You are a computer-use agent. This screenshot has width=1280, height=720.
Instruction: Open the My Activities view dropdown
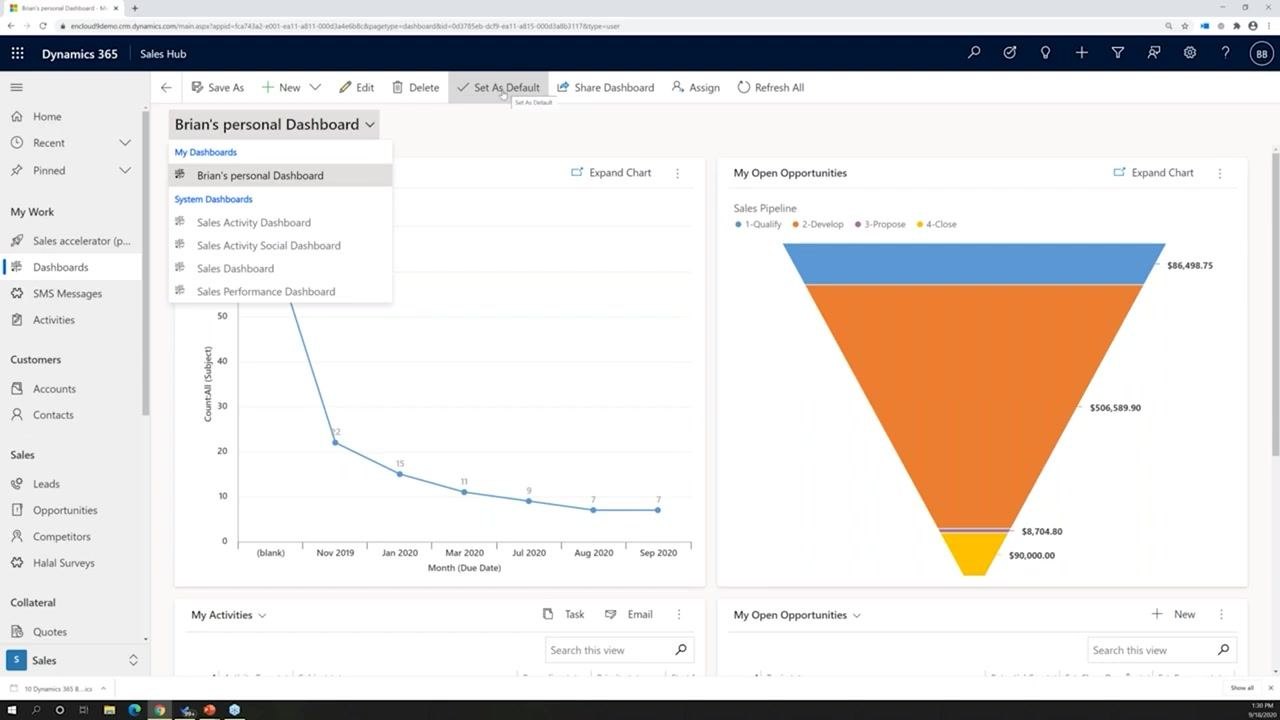262,616
